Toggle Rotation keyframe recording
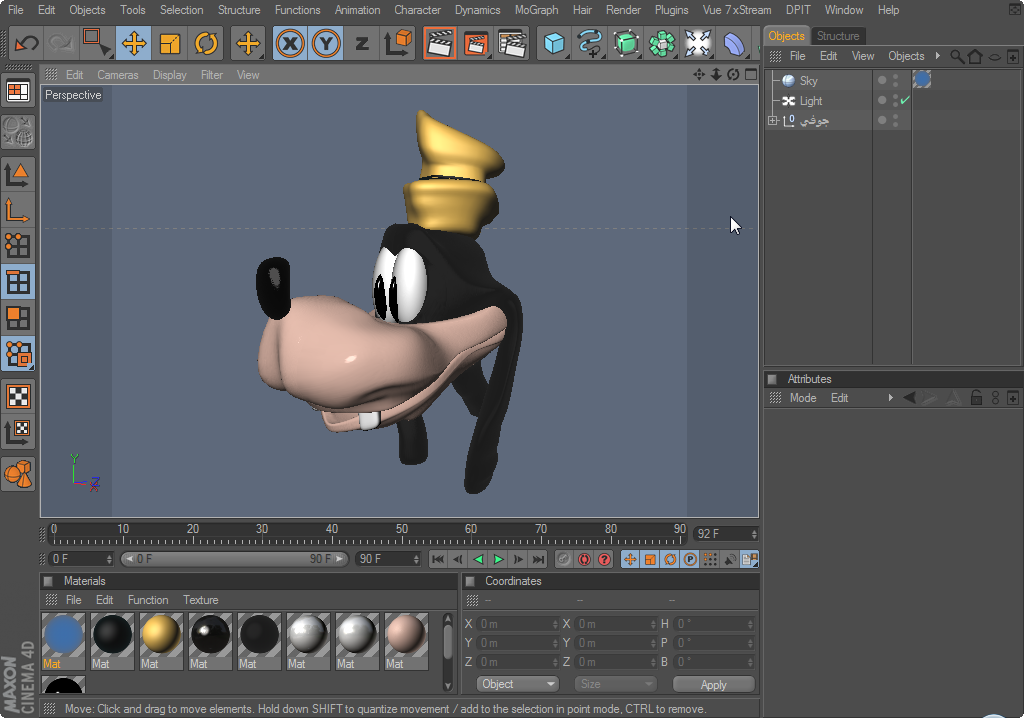Viewport: 1024px width, 718px height. 670,559
